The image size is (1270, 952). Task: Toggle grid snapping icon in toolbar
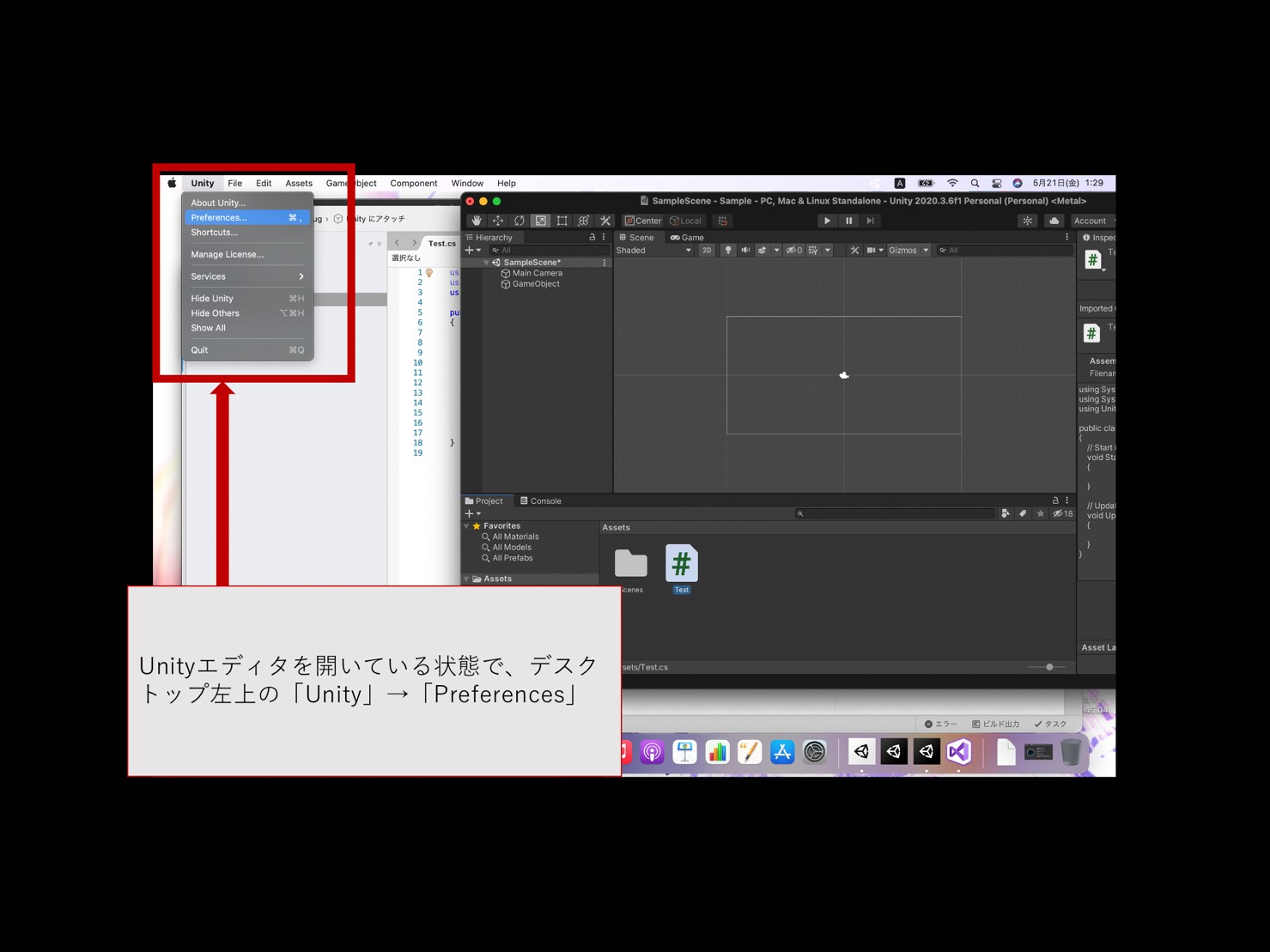coord(723,221)
